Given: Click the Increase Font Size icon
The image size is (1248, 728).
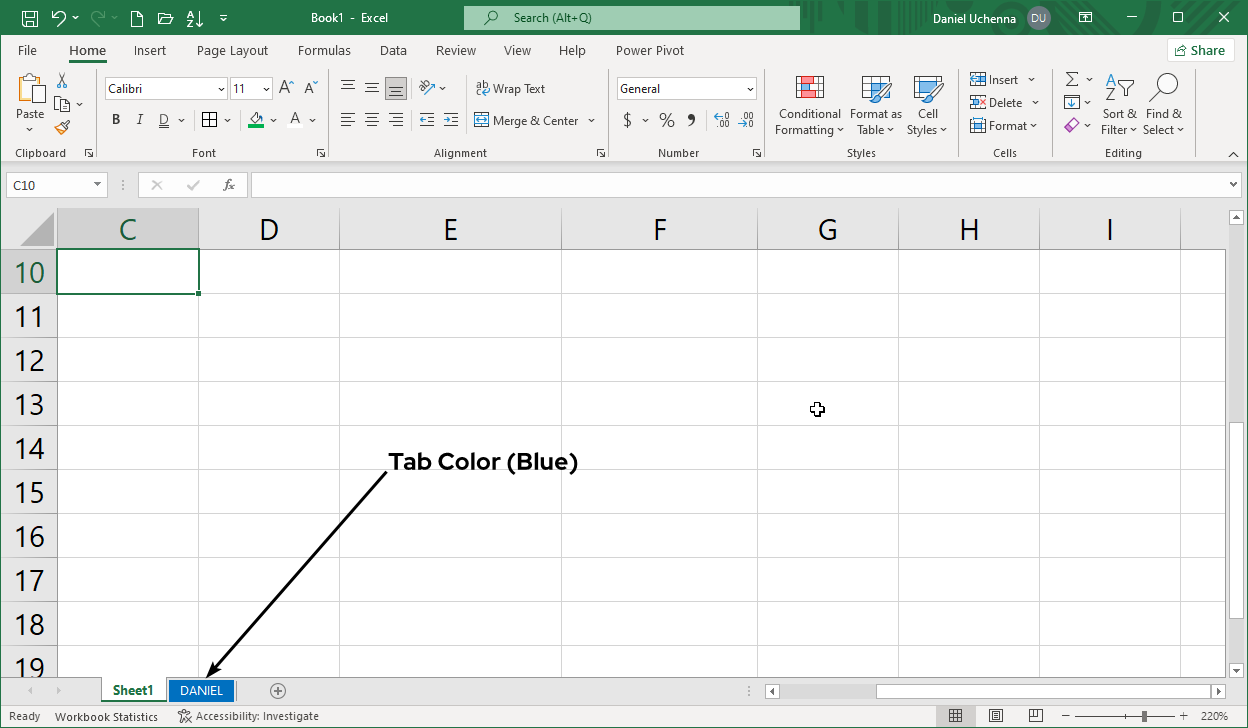Looking at the screenshot, I should (x=286, y=87).
